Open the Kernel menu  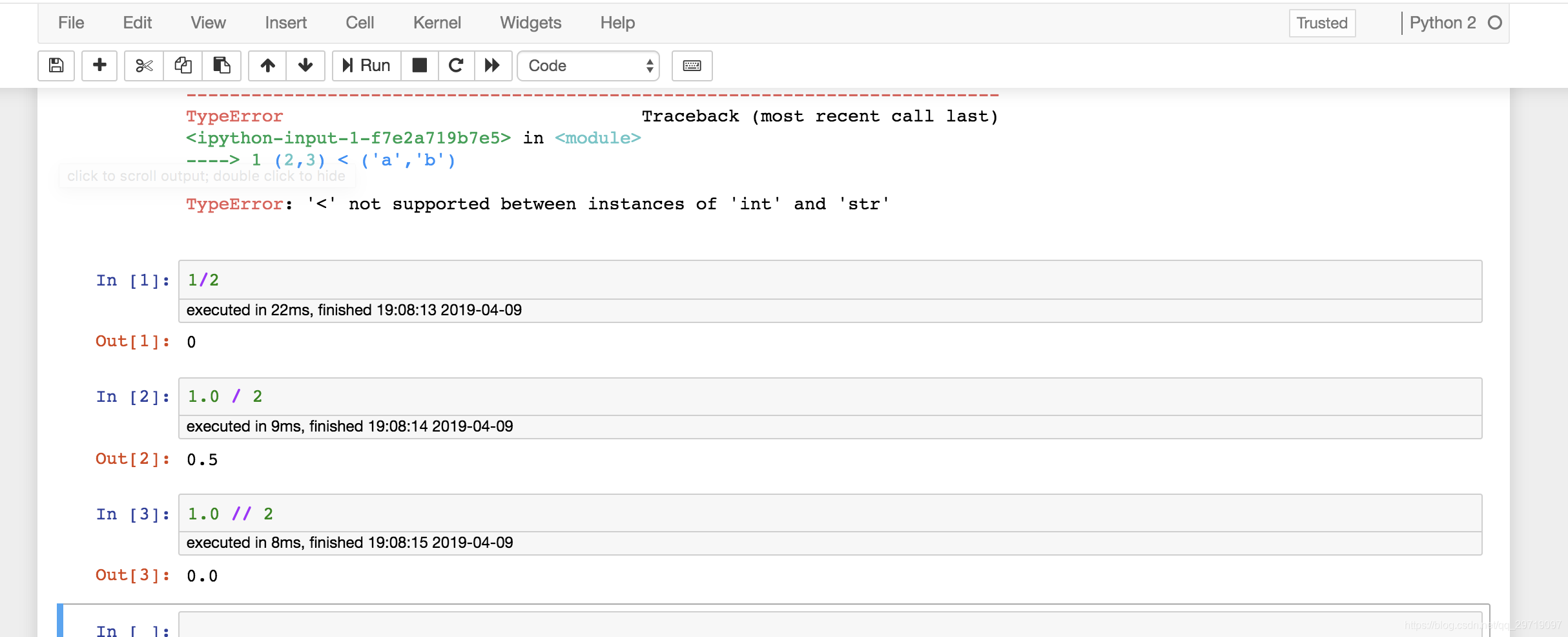437,23
